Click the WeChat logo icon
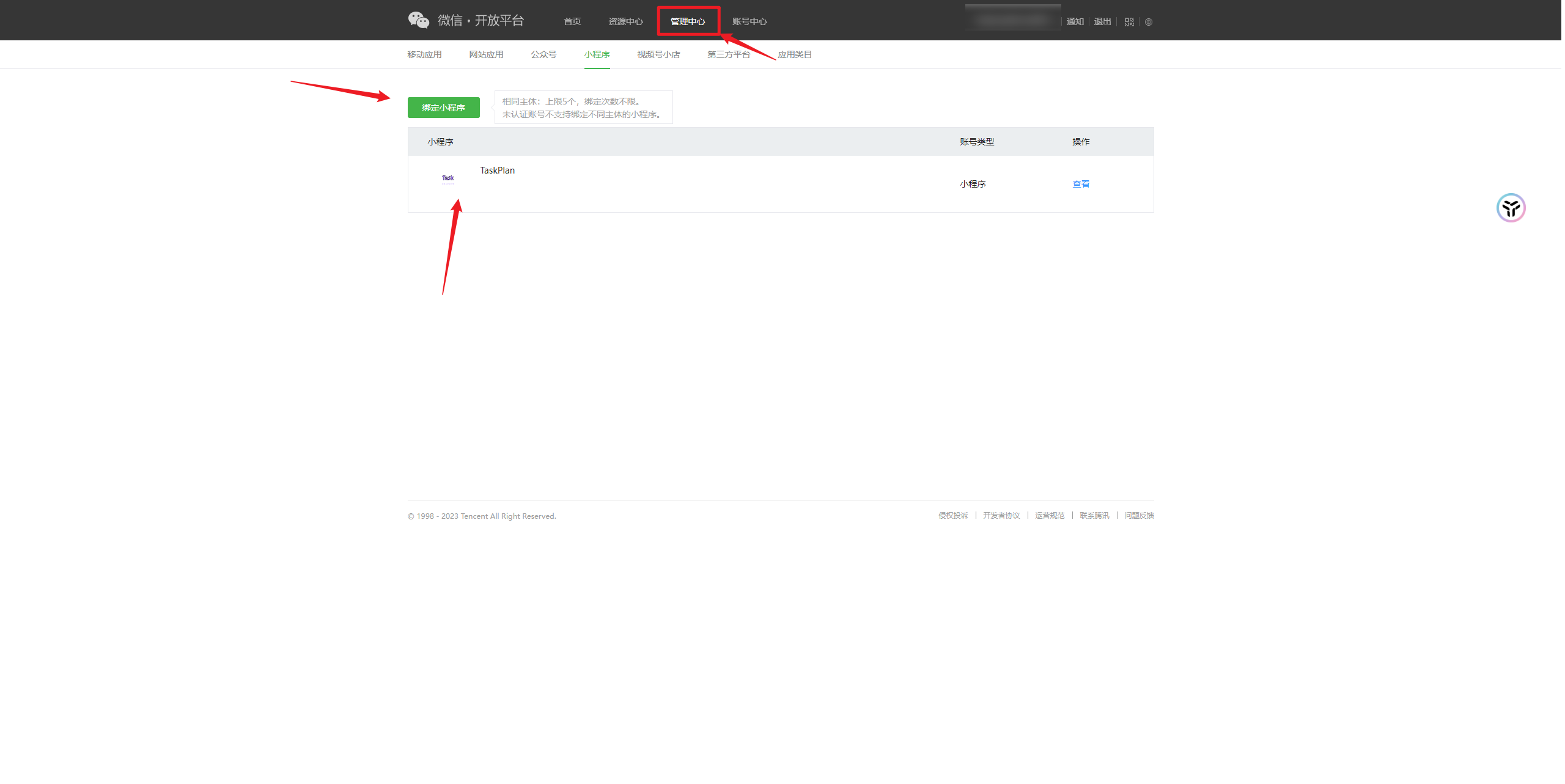This screenshot has width=1565, height=784. tap(419, 20)
